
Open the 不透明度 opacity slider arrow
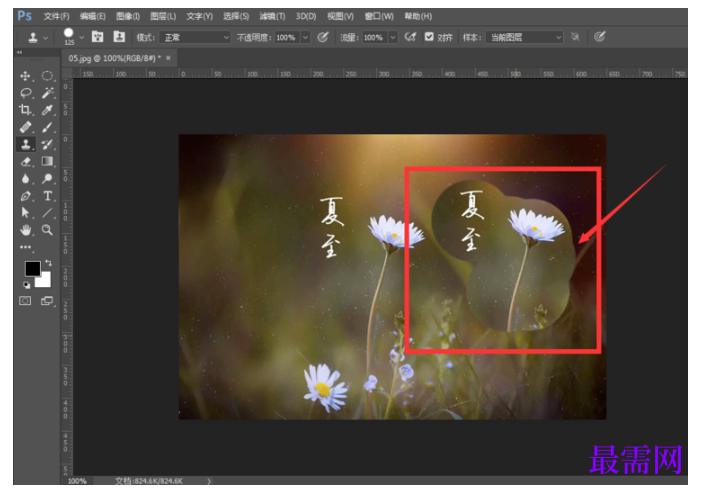point(305,38)
